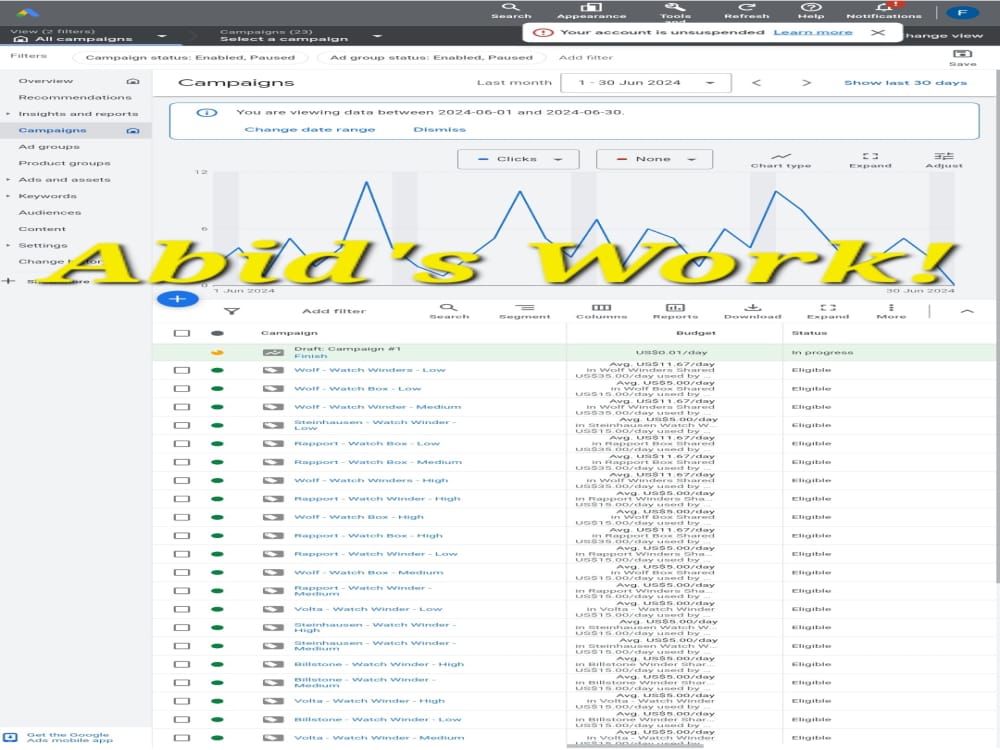Go to previous date range

(x=756, y=83)
